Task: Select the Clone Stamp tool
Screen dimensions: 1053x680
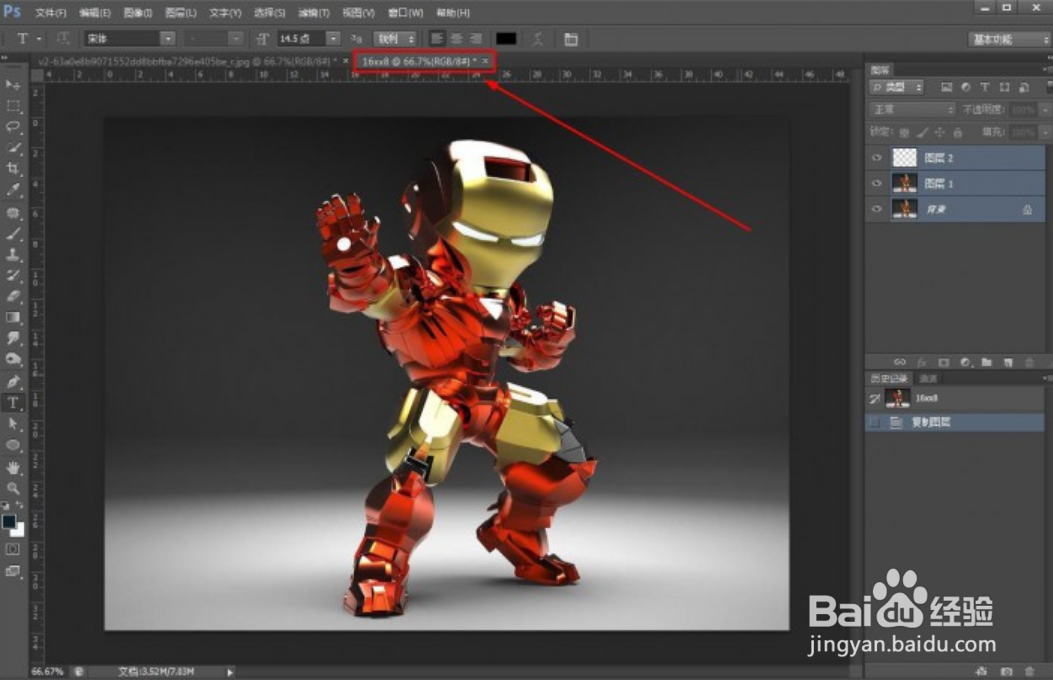Action: pyautogui.click(x=13, y=254)
